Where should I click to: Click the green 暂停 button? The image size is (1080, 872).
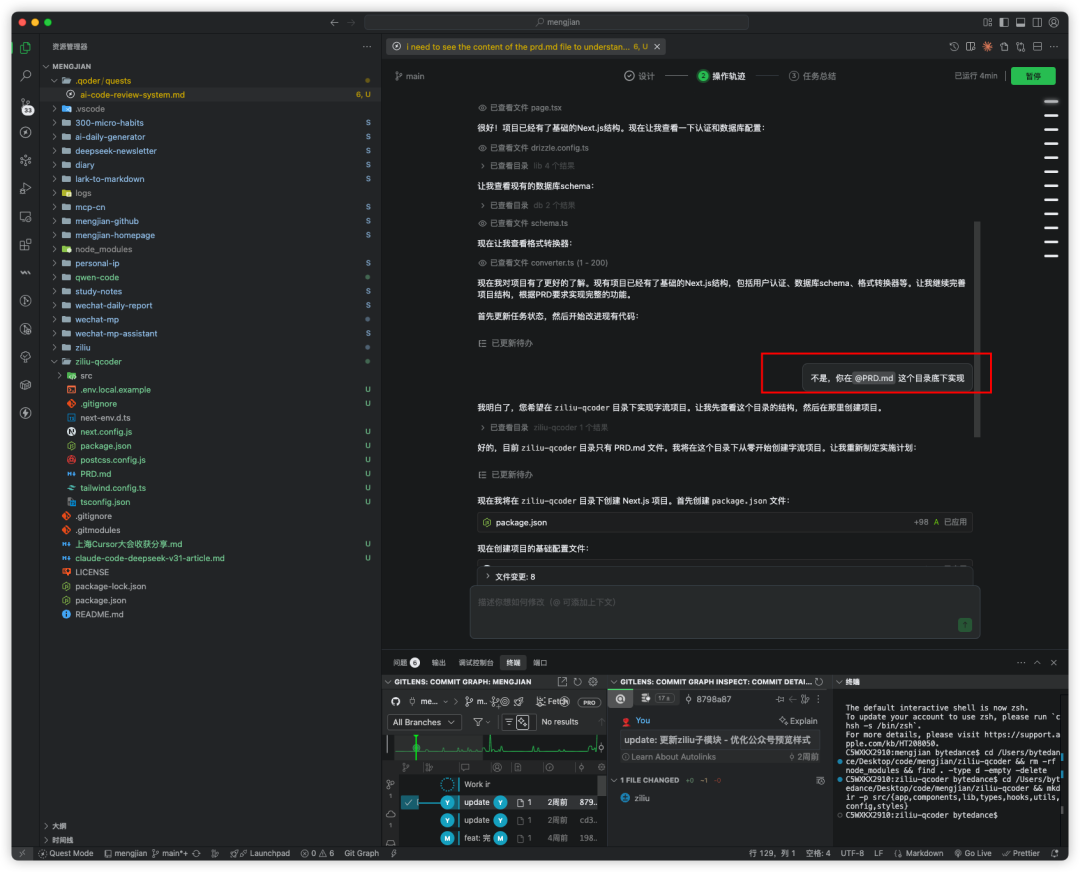pos(1032,76)
